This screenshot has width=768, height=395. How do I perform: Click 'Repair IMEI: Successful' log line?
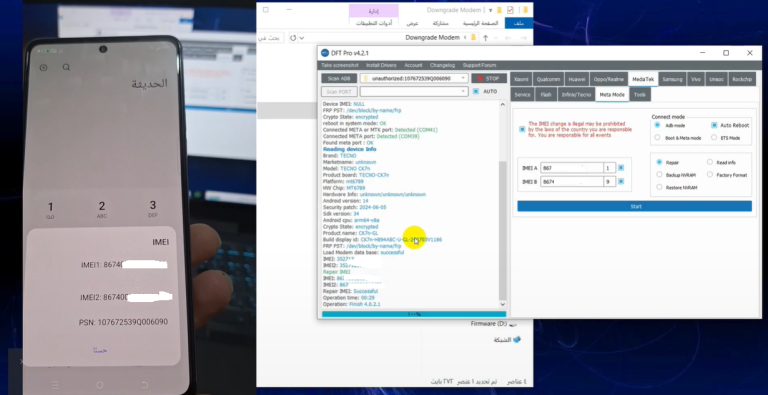click(x=350, y=291)
